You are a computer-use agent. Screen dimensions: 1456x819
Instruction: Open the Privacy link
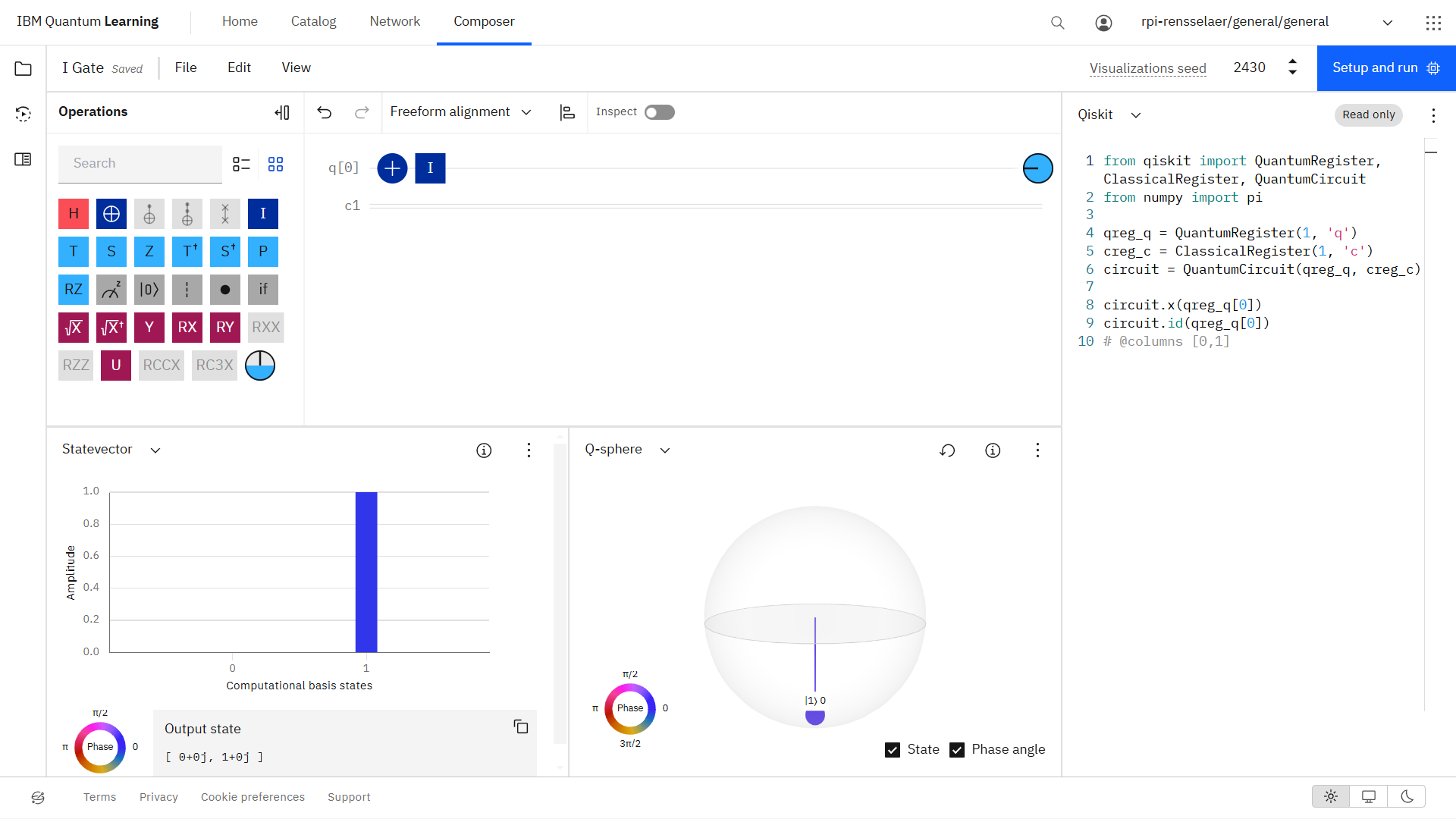pyautogui.click(x=158, y=797)
